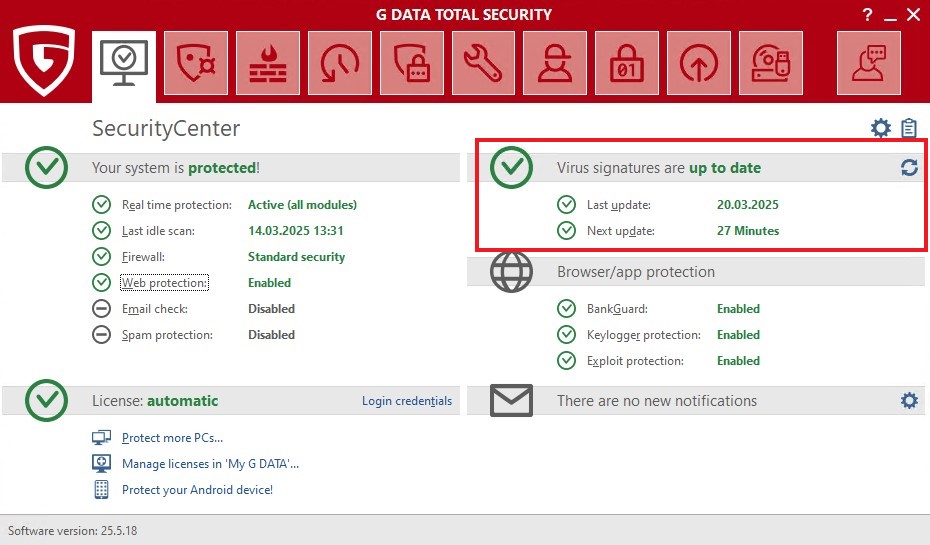Click the virus signatures green checkmark
The width and height of the screenshot is (930, 545).
tap(511, 167)
